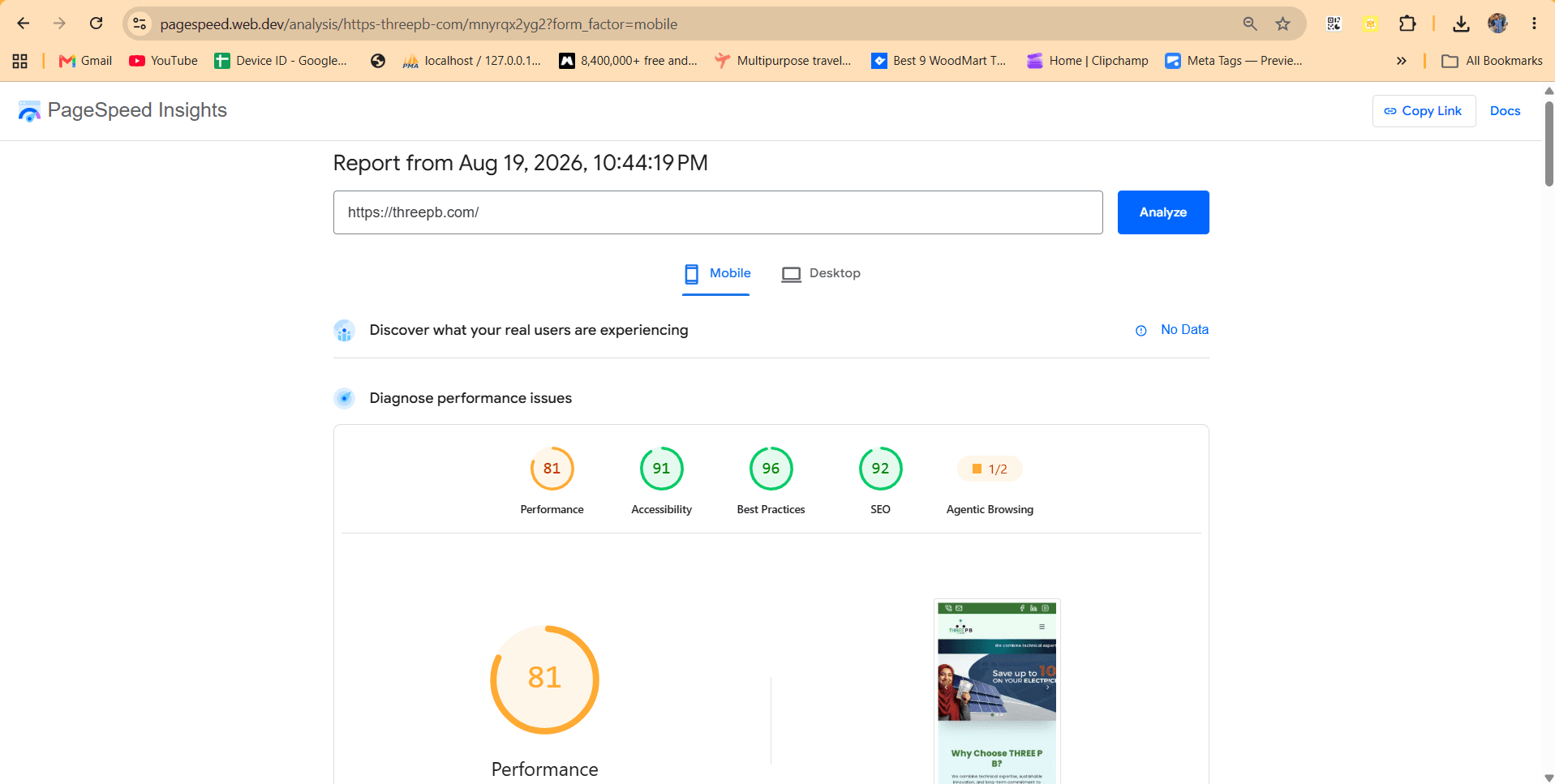Click the No Data info link
The image size is (1555, 784).
point(1172,330)
